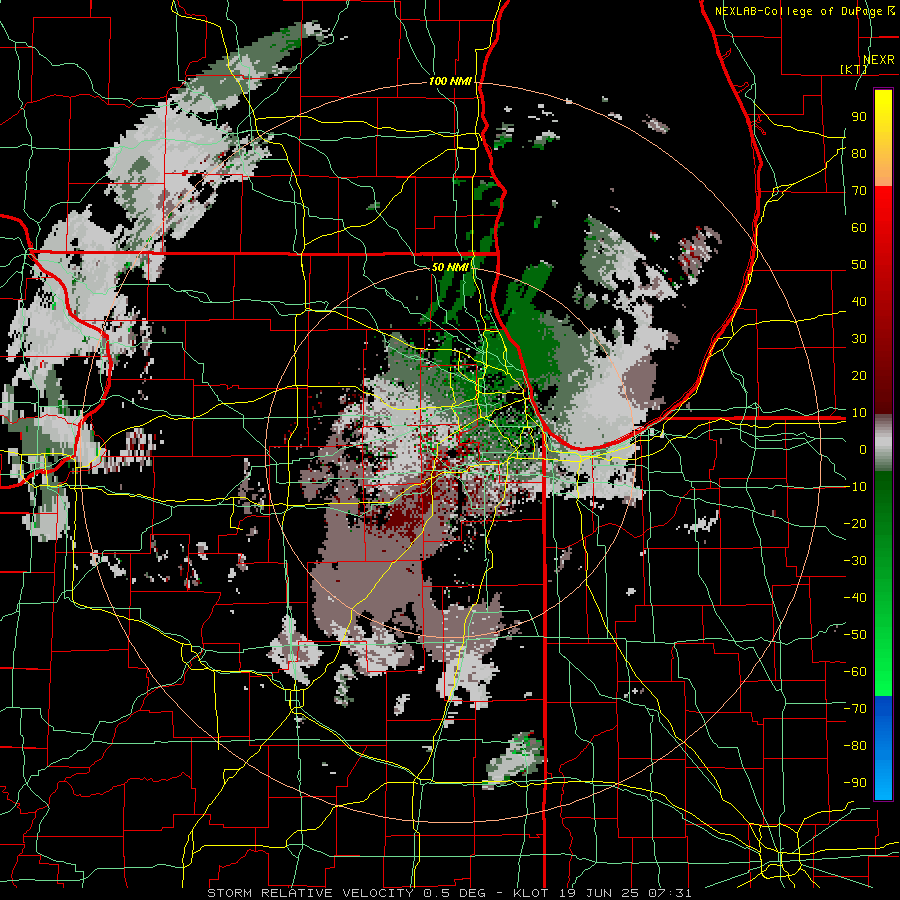Click the 07:31 timestamp in the caption
The image size is (900, 900).
click(x=669, y=893)
